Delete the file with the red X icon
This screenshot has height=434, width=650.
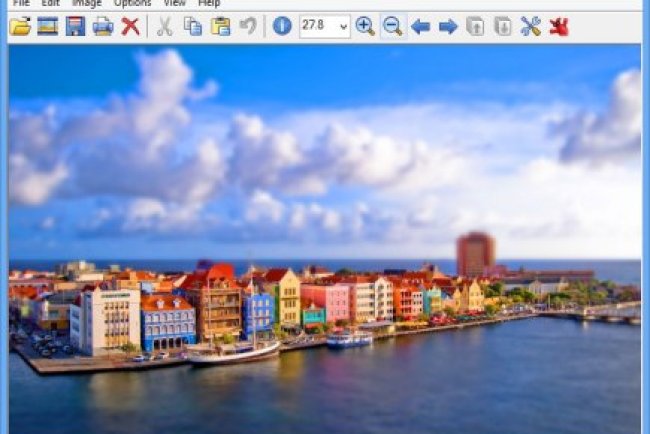tap(131, 27)
